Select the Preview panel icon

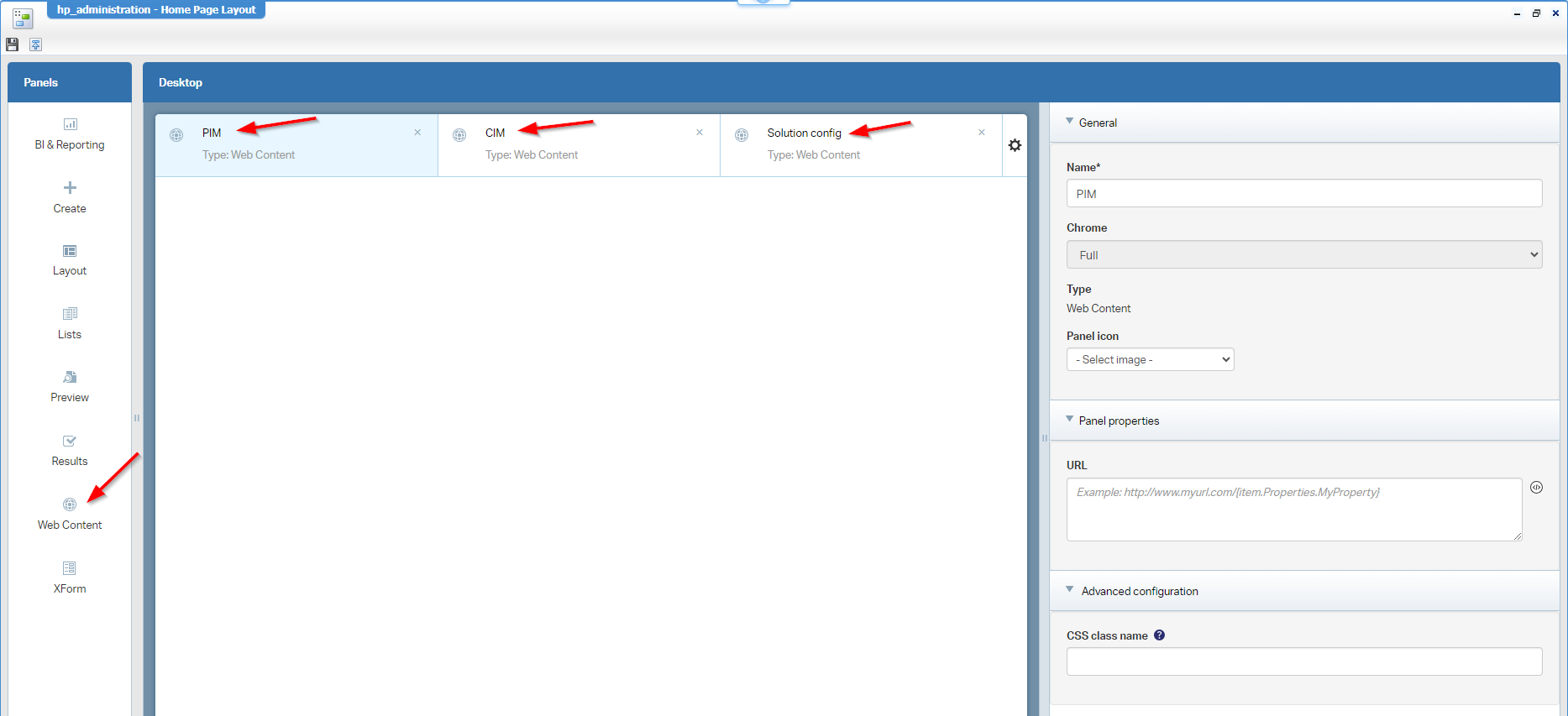pyautogui.click(x=70, y=378)
